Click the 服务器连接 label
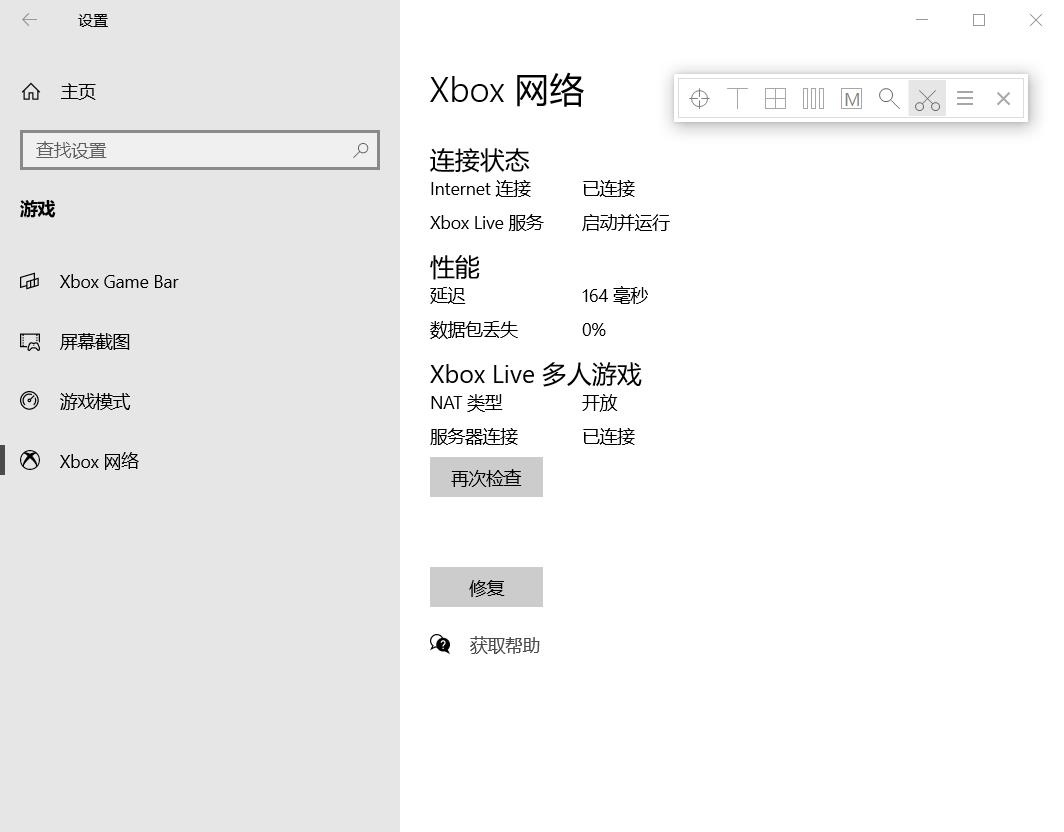The height and width of the screenshot is (832, 1064). click(x=474, y=437)
